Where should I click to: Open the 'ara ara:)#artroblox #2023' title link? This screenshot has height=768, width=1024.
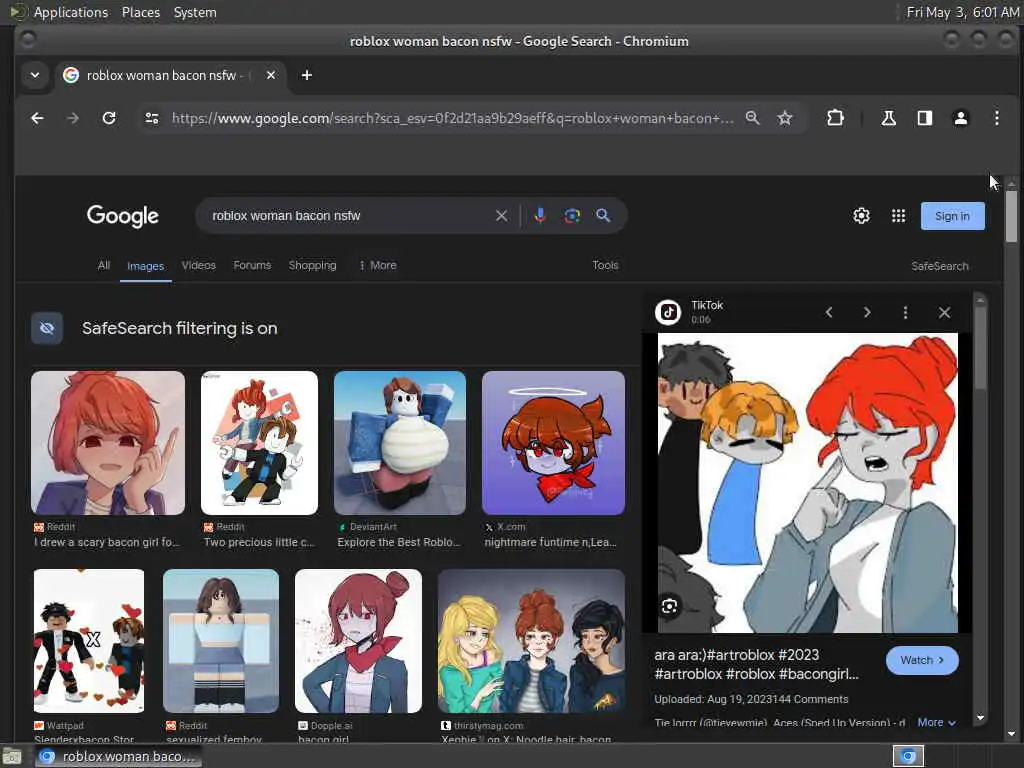tap(756, 664)
